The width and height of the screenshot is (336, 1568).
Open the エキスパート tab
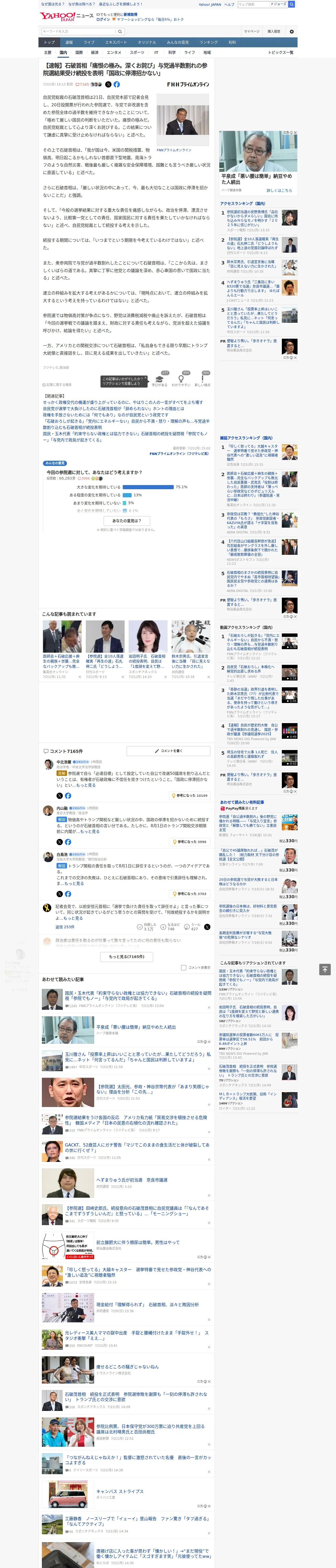116,42
